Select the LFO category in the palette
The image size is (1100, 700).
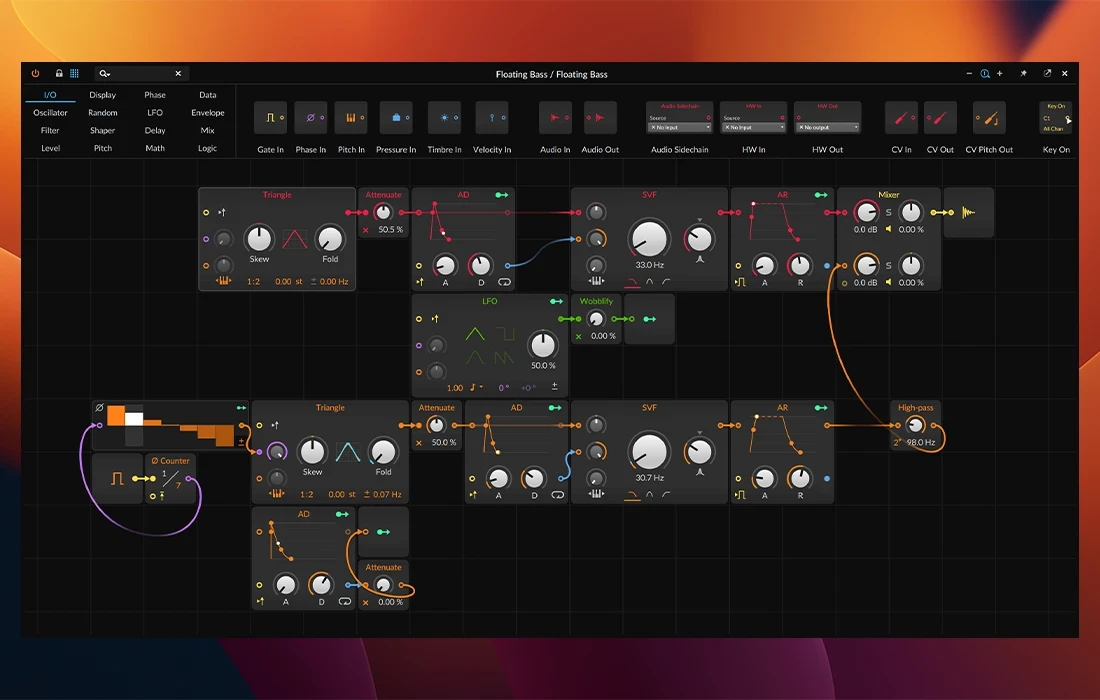[154, 112]
